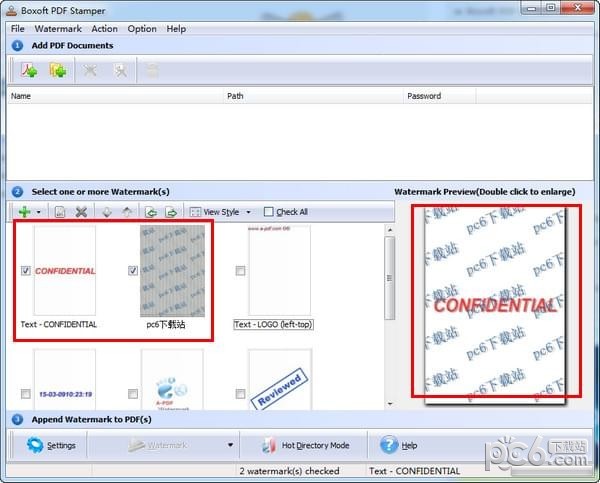Screen dimensions: 600x483
Task: Click the green plus Add Watermark icon
Action: point(24,212)
